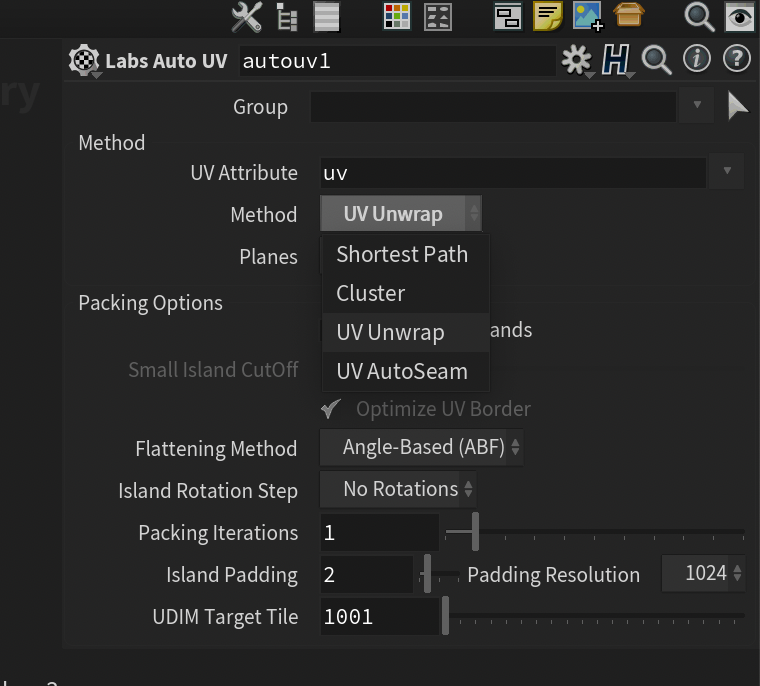
Task: Search parameters with the magnifier icon
Action: (x=656, y=60)
